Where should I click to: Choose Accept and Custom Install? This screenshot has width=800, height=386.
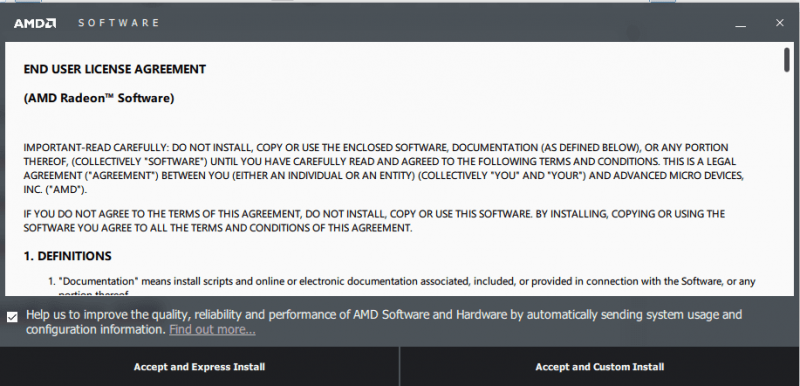(x=600, y=367)
